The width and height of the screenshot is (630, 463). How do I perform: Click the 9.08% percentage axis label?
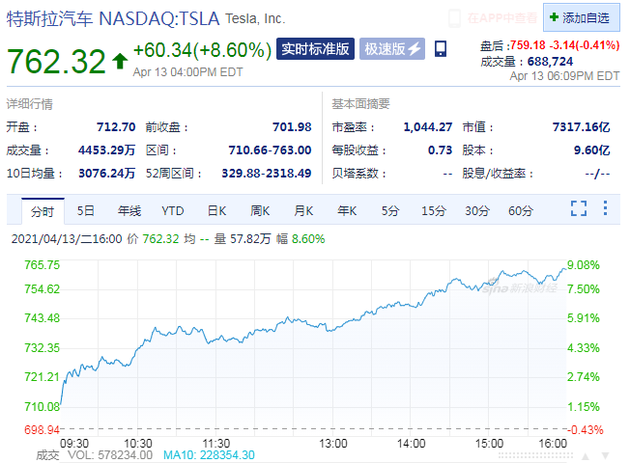583,265
